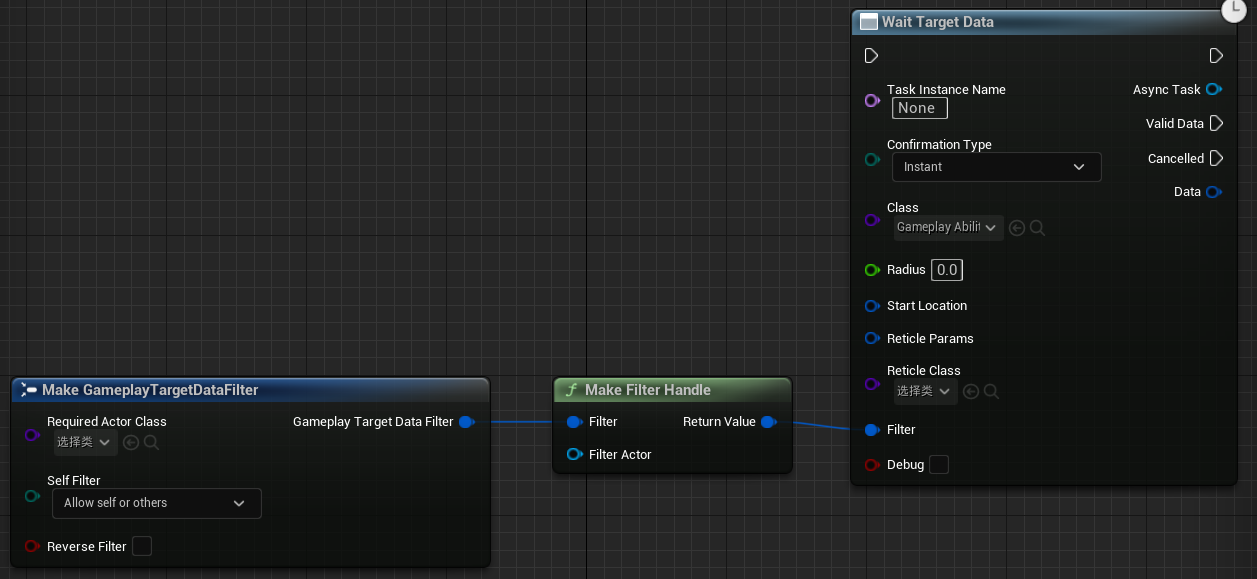
Task: Click the Filter input pin on Make Filter Handle
Action: (x=574, y=422)
